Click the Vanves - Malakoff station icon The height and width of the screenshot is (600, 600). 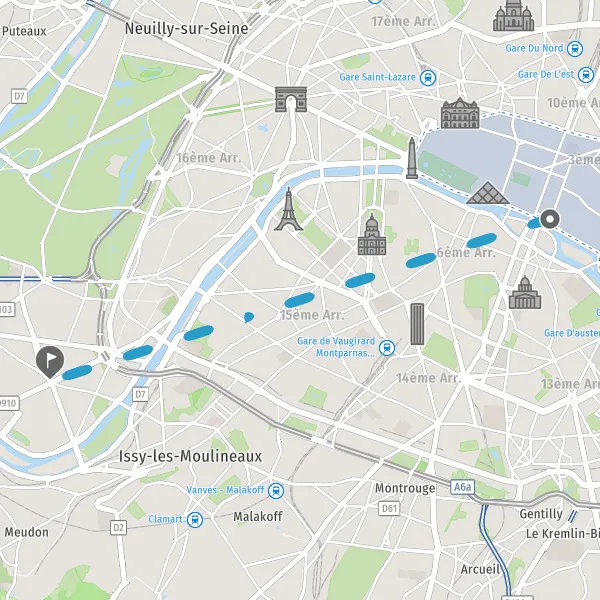[x=276, y=491]
